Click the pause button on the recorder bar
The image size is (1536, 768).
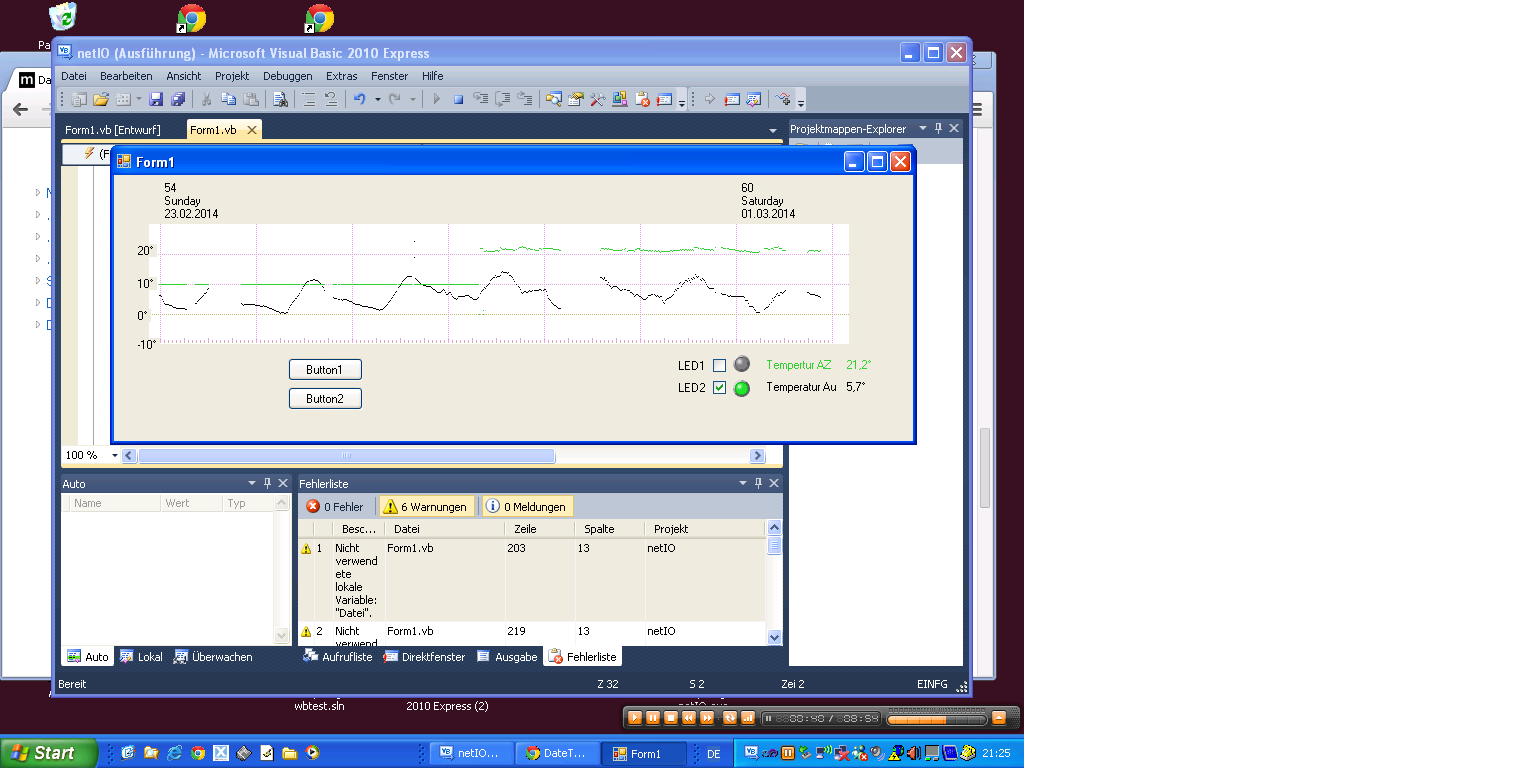pos(652,717)
